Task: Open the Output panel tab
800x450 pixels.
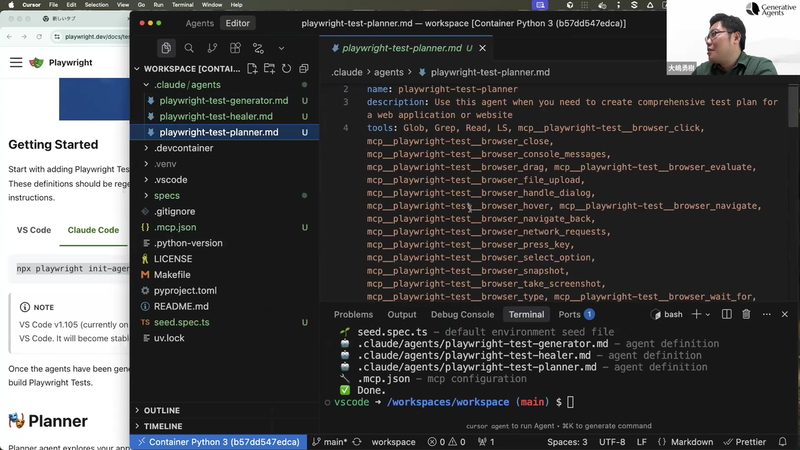Action: click(x=402, y=314)
